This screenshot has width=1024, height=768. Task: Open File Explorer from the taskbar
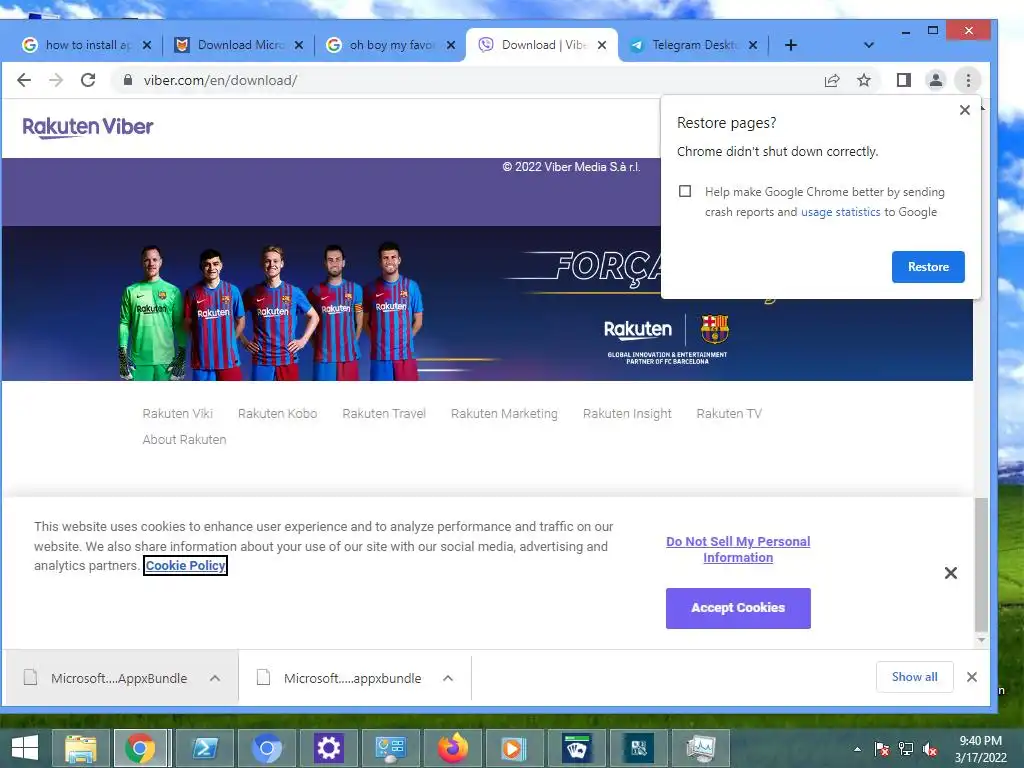click(80, 748)
